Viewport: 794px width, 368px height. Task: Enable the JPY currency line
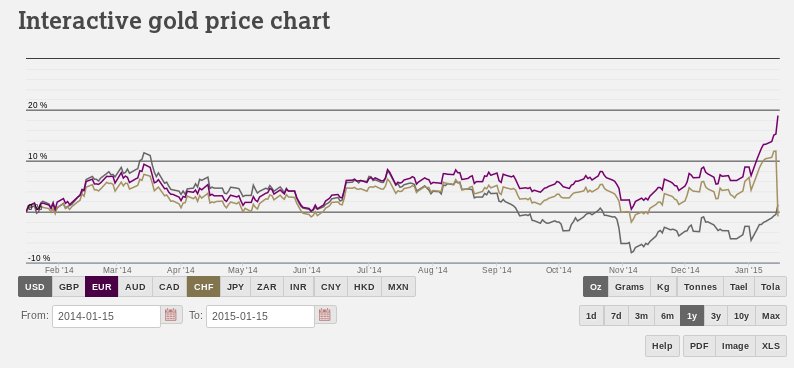tap(235, 287)
